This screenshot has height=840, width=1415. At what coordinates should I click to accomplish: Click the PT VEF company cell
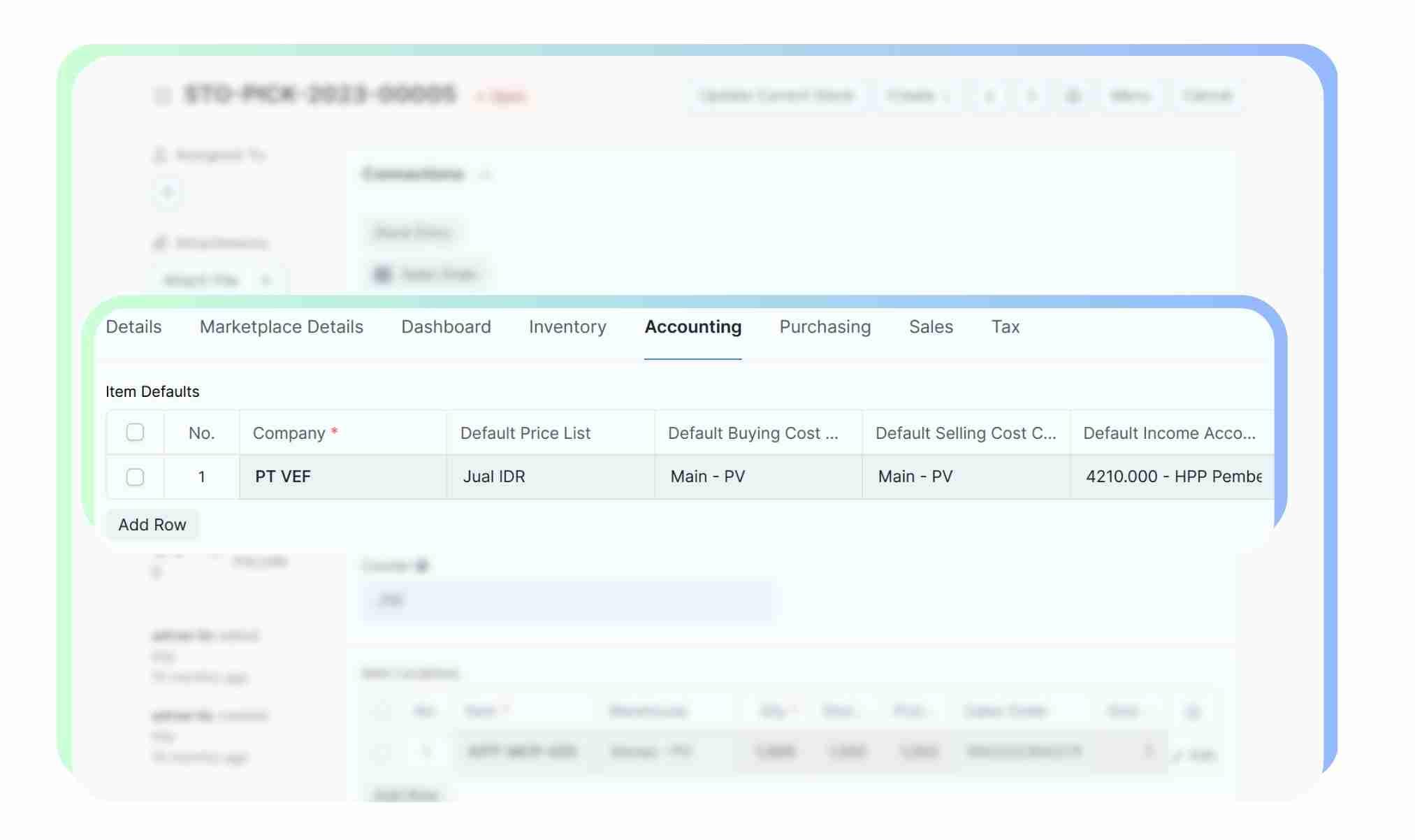click(342, 477)
